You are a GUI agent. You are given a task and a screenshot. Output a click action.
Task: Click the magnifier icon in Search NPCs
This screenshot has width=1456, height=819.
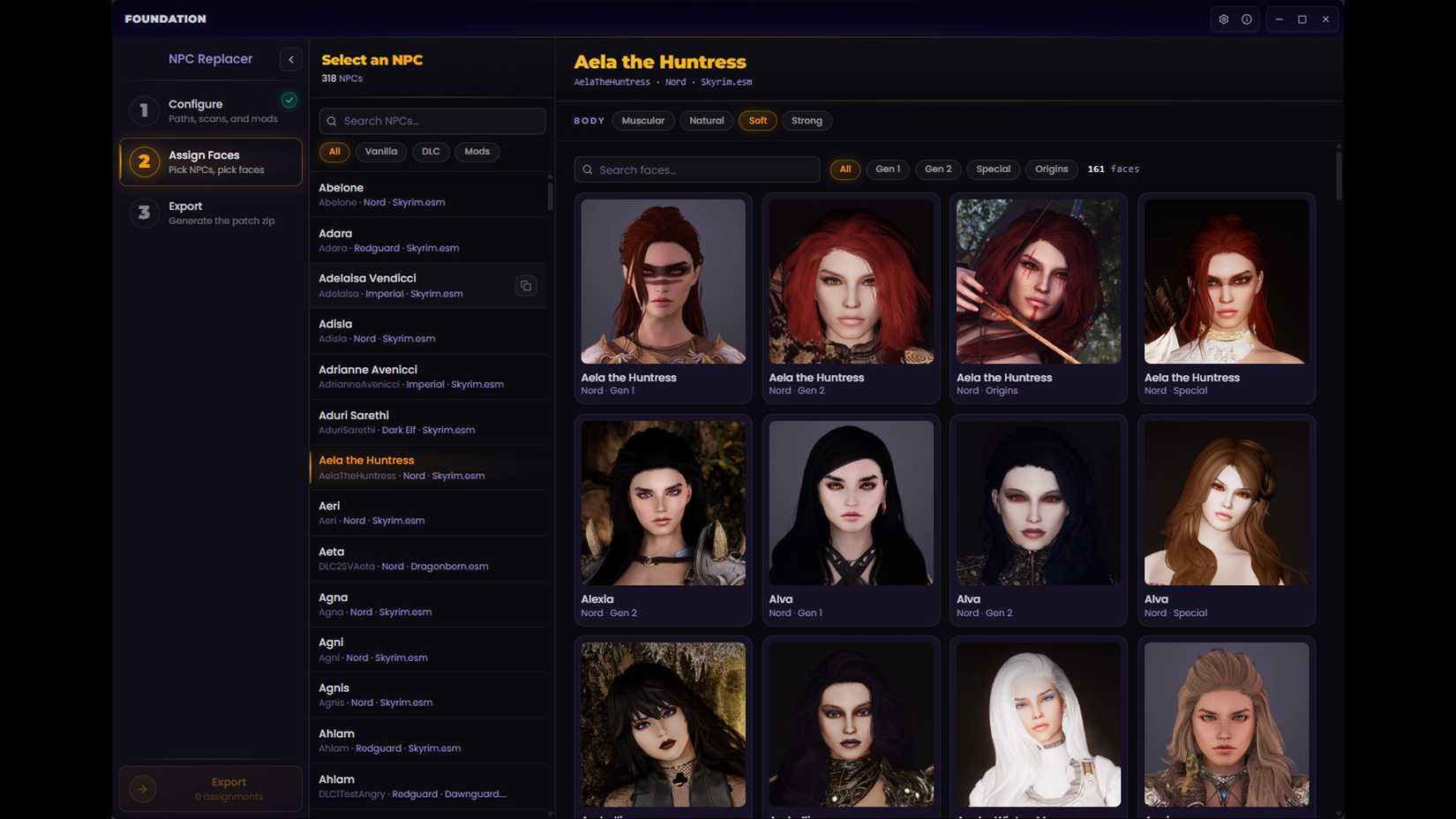pyautogui.click(x=332, y=121)
